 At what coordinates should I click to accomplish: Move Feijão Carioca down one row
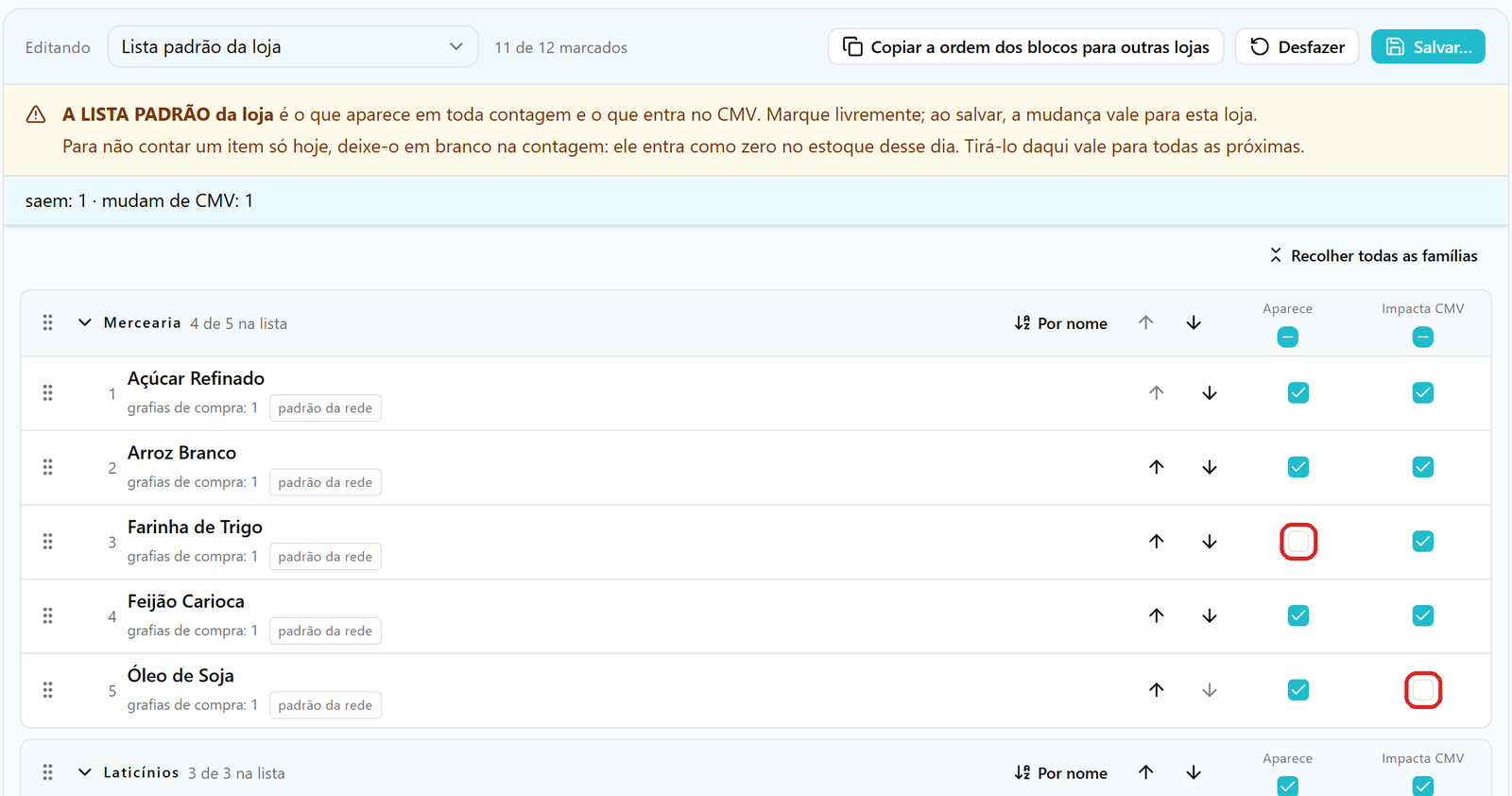(x=1210, y=615)
